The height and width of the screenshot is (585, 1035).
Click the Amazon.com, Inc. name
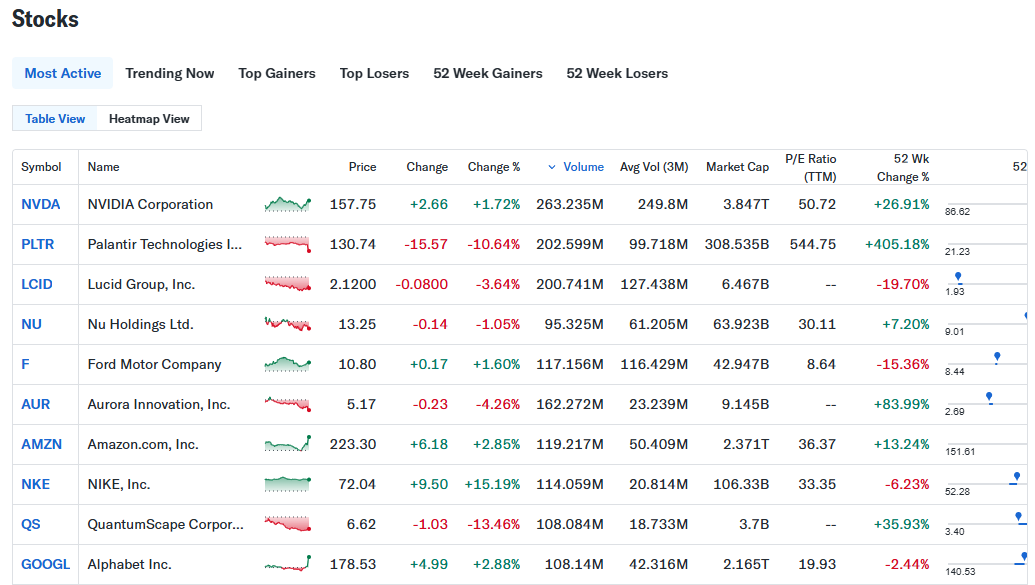pos(143,444)
